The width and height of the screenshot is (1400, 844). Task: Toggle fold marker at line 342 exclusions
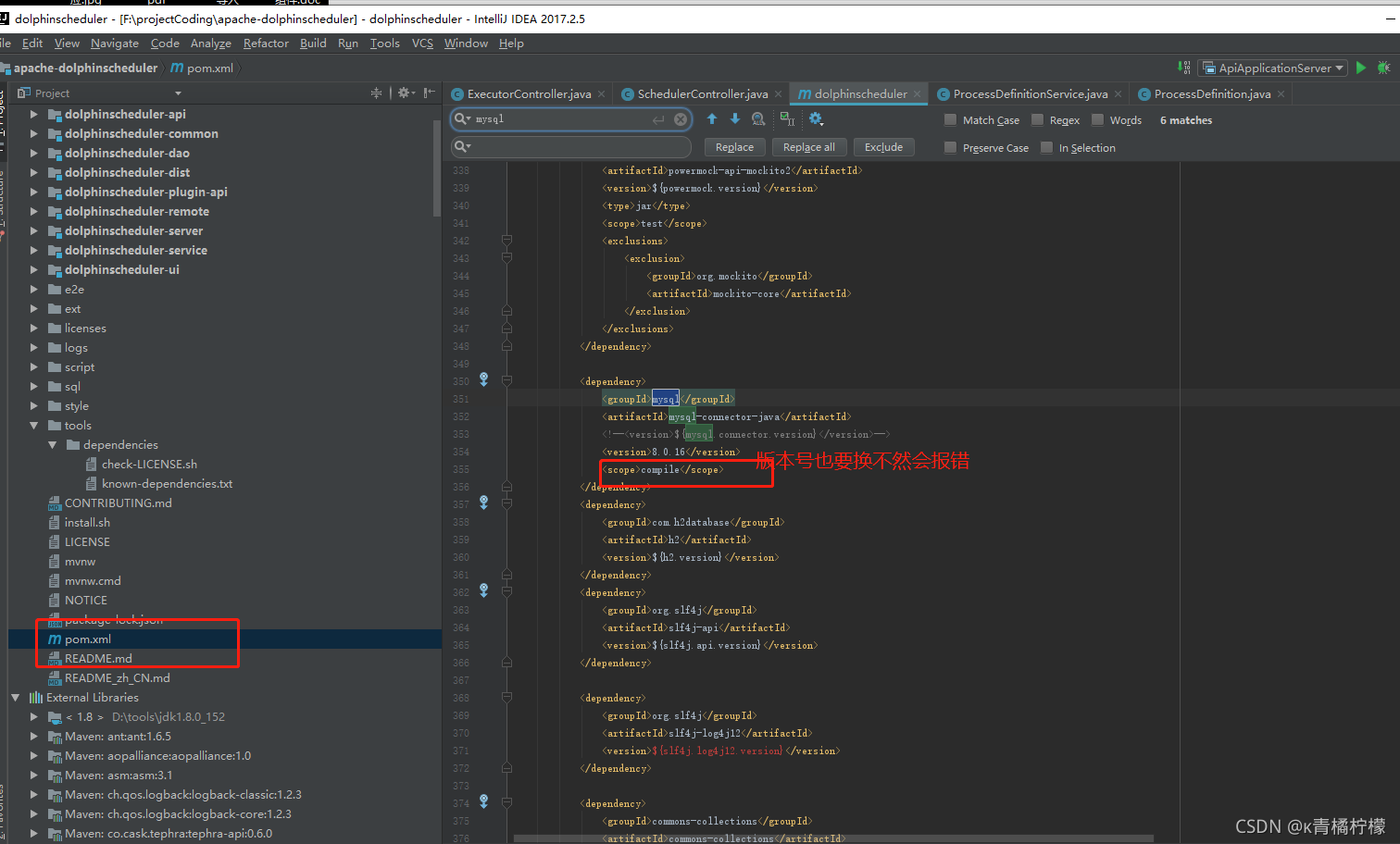pos(506,241)
